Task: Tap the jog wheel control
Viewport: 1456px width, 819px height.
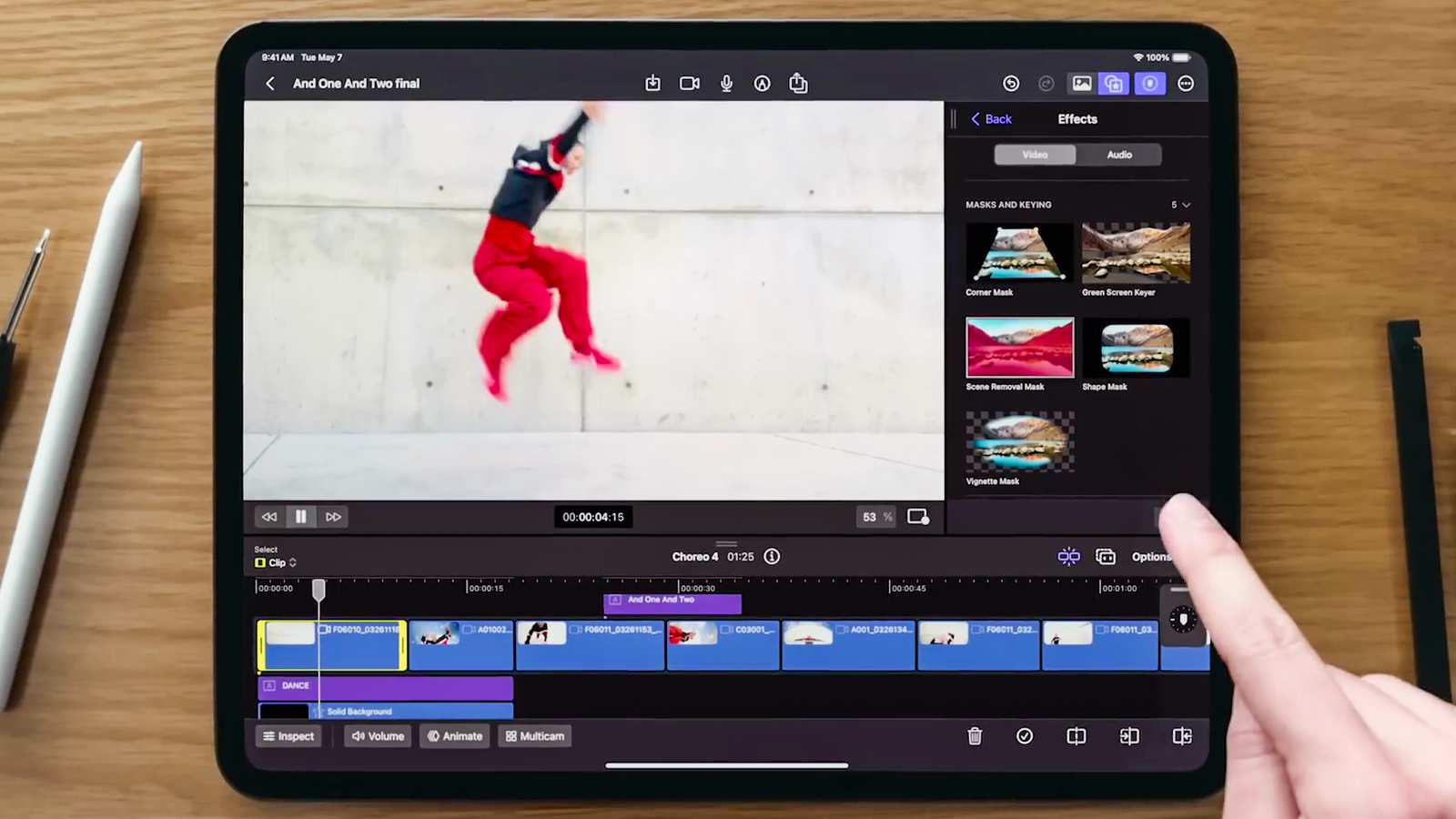Action: pos(1183,621)
